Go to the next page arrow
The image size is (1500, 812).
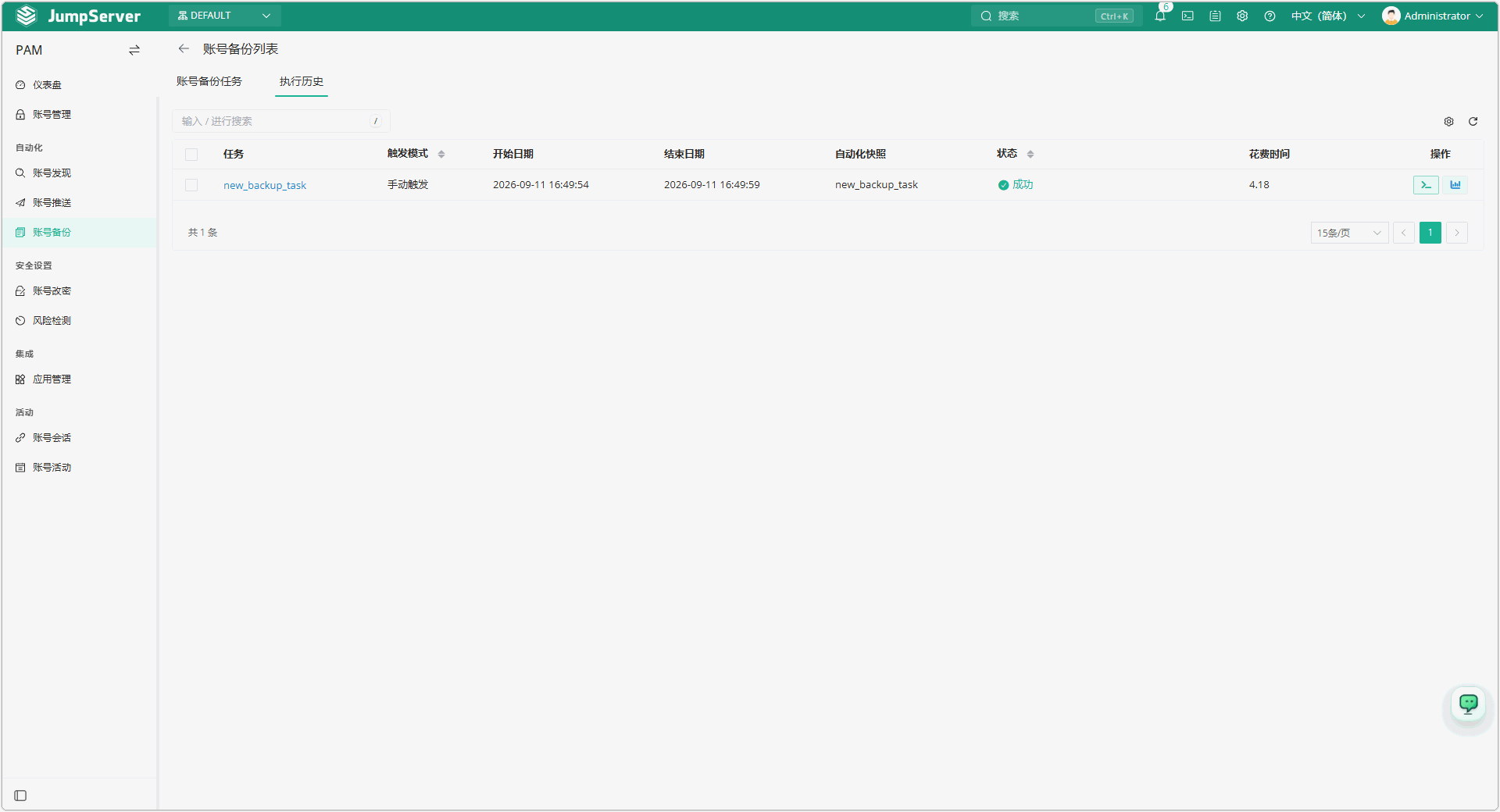click(x=1457, y=233)
